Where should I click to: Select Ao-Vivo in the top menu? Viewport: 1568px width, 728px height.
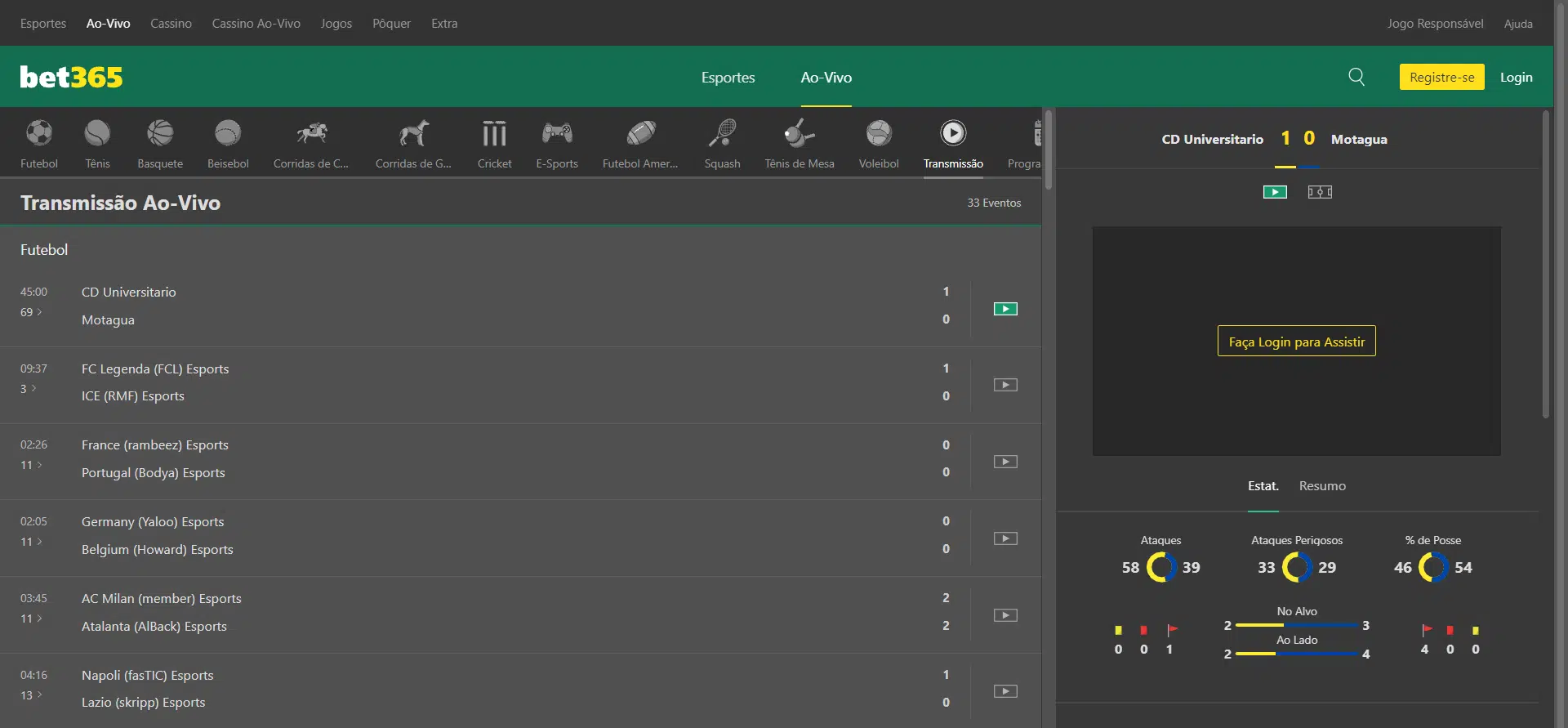[x=109, y=24]
